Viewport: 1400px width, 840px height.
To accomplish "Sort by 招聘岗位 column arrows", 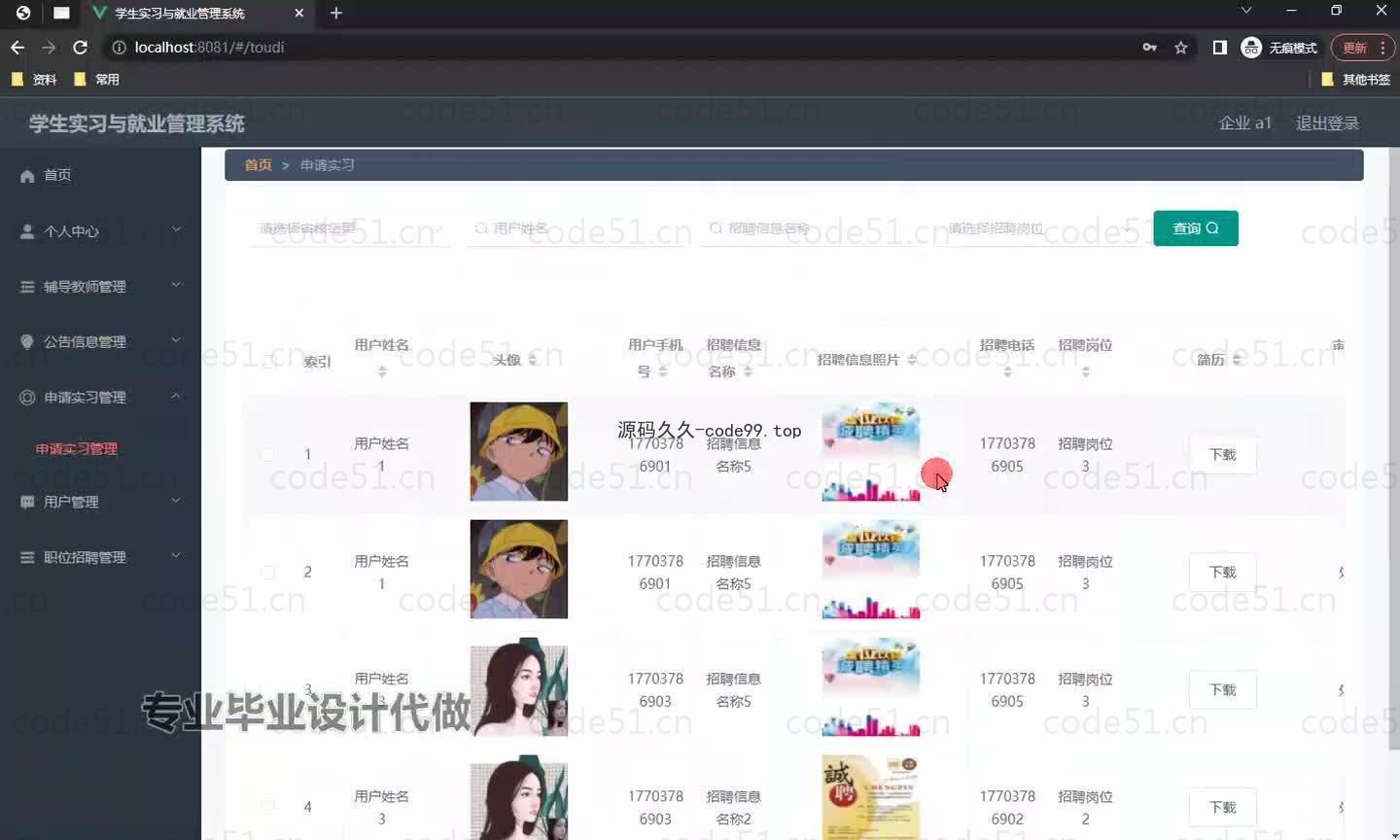I will [x=1086, y=371].
